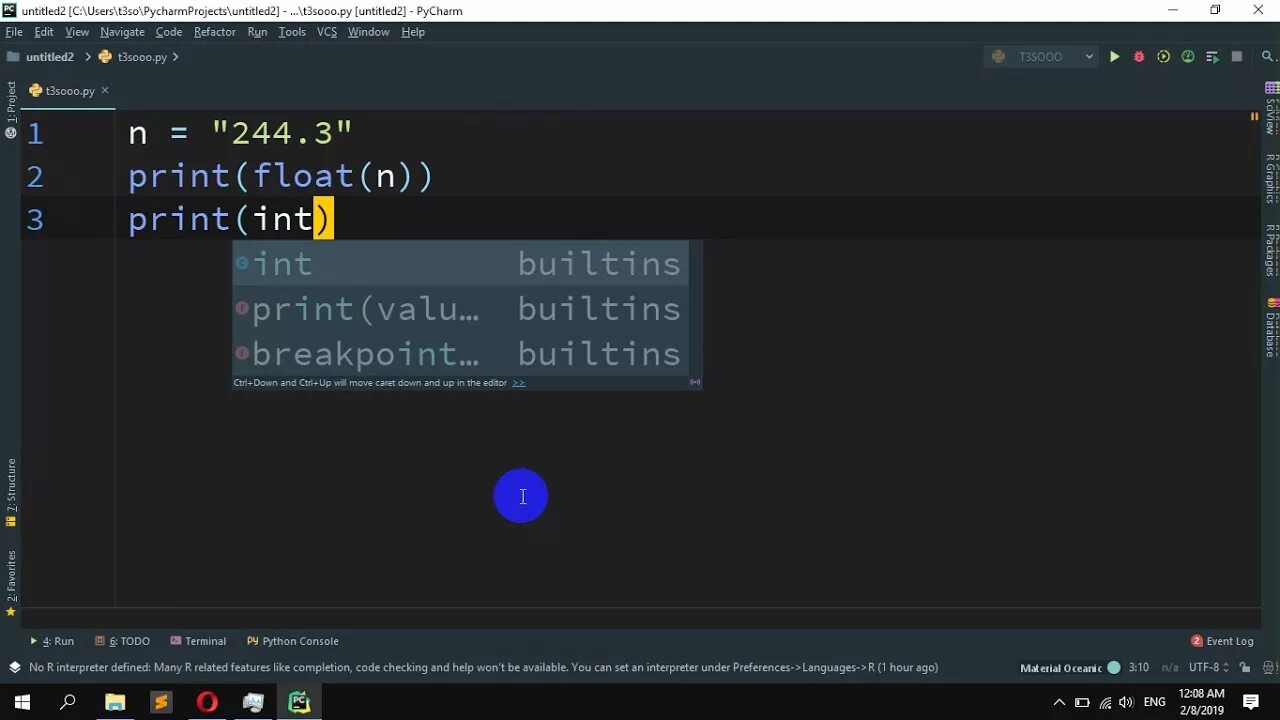Open the 4: Run tool window
Image resolution: width=1280 pixels, height=720 pixels.
pos(52,641)
